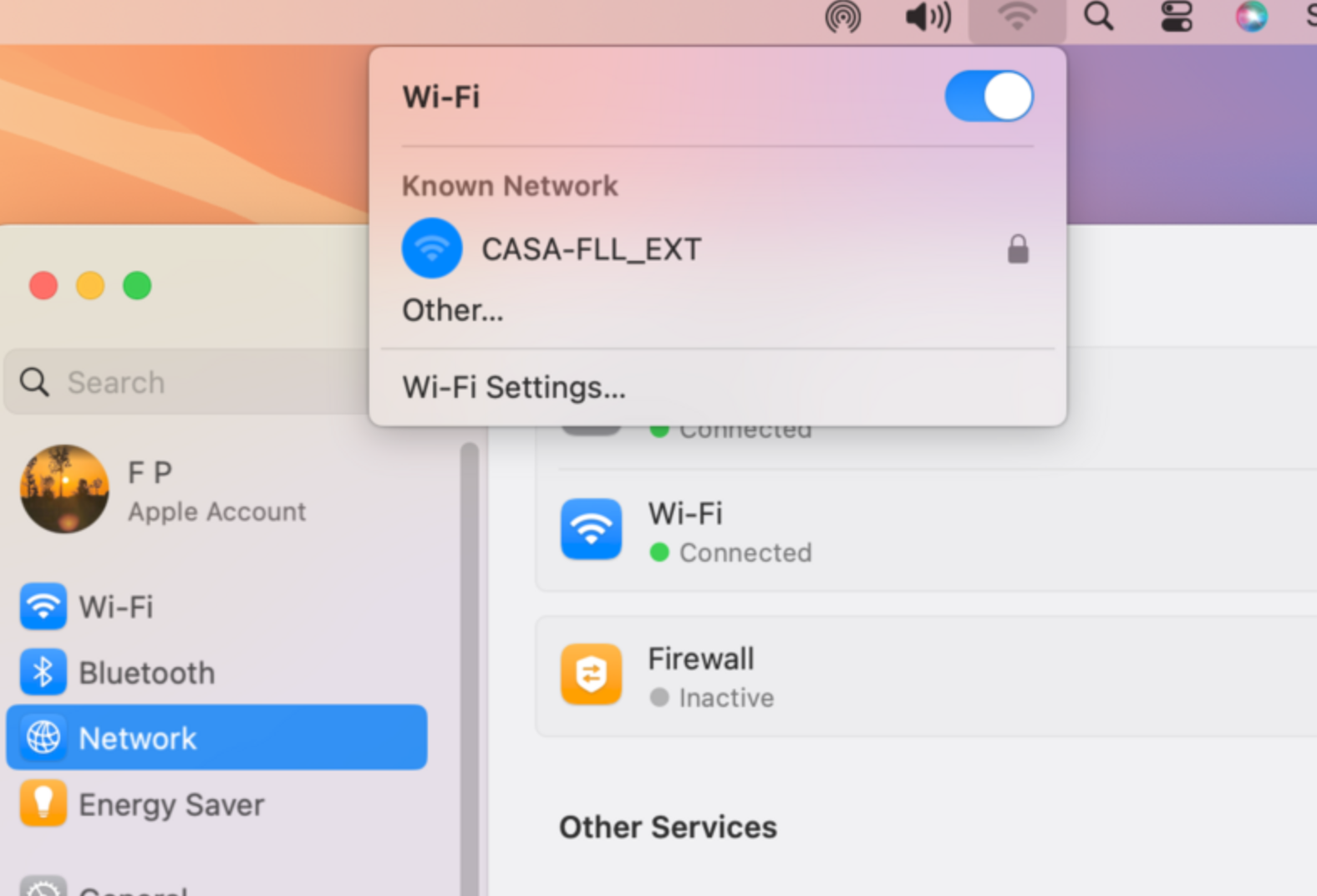
Task: Open Control Center menu bar icon
Action: pyautogui.click(x=1177, y=16)
